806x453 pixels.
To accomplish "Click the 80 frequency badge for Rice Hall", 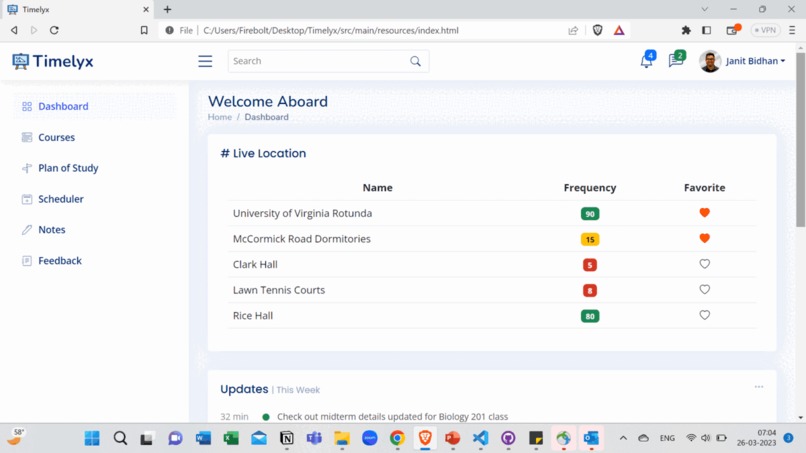I will point(590,316).
